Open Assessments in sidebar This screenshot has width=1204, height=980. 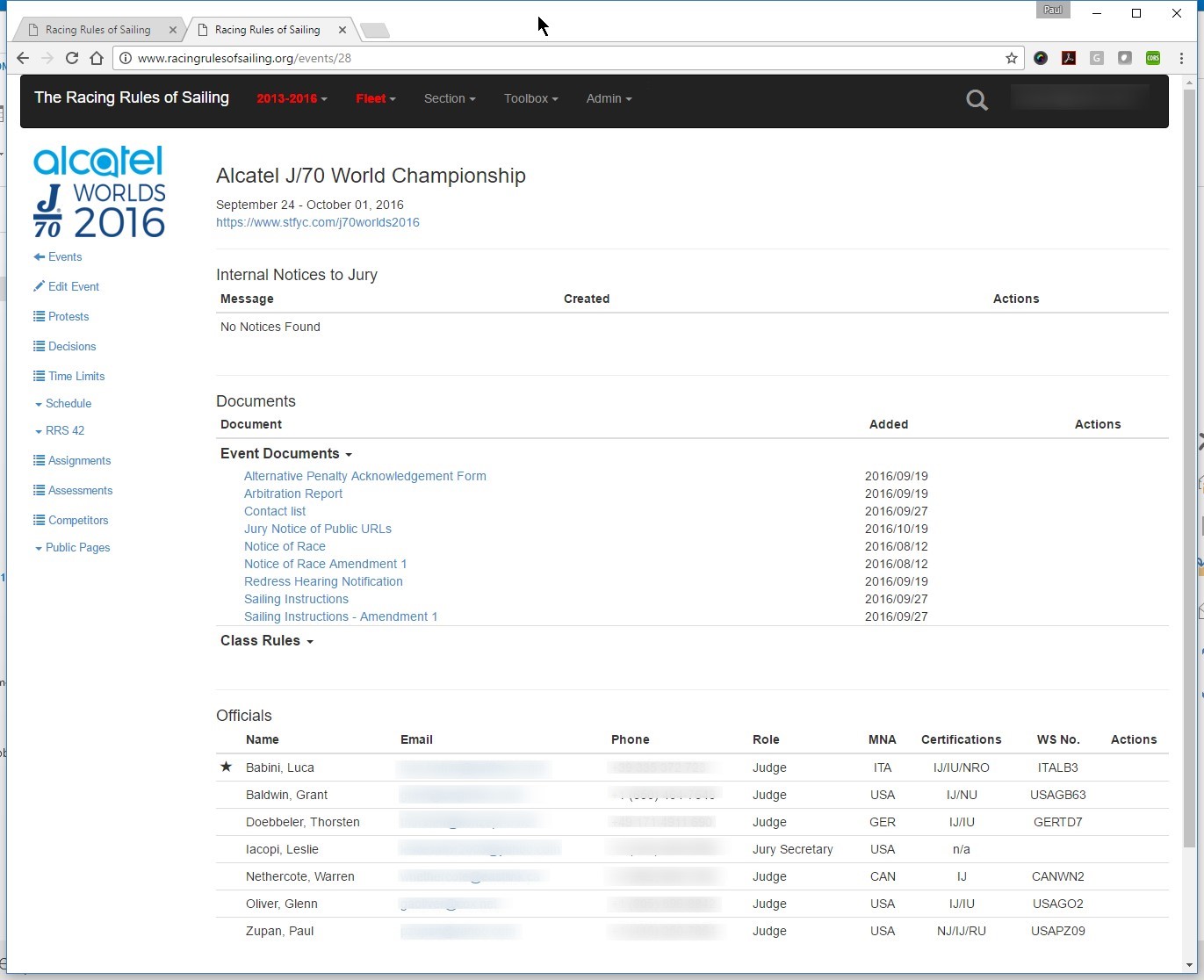click(x=73, y=490)
